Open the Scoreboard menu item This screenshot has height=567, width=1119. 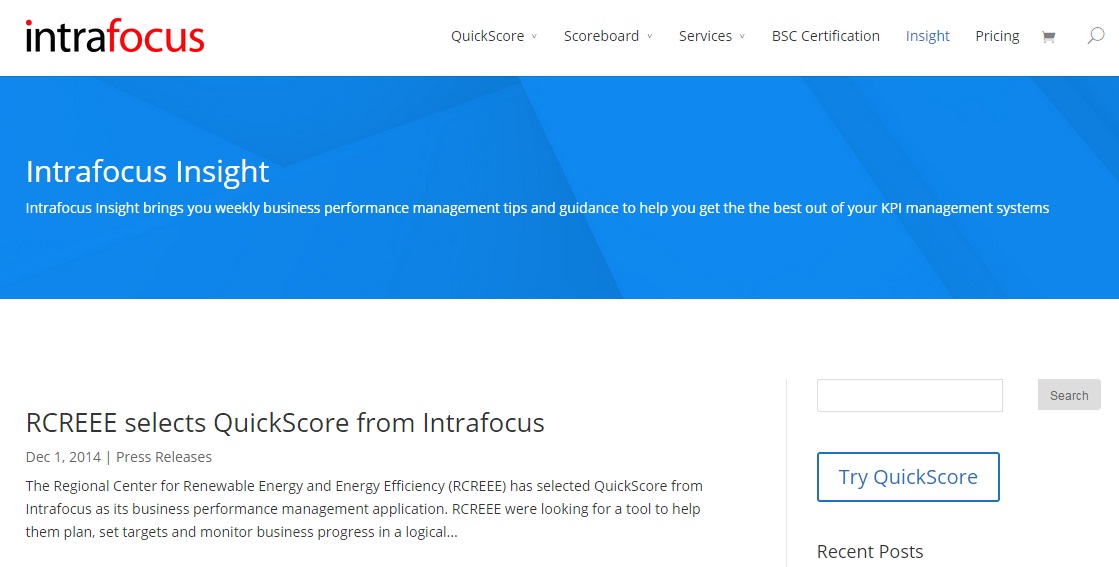coord(601,36)
